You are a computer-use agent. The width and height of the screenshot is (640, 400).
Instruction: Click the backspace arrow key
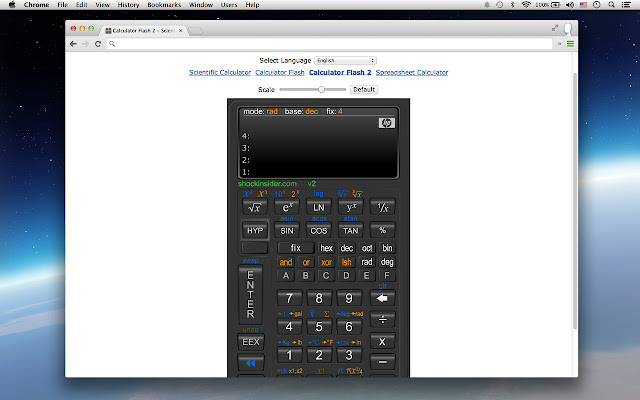(382, 298)
